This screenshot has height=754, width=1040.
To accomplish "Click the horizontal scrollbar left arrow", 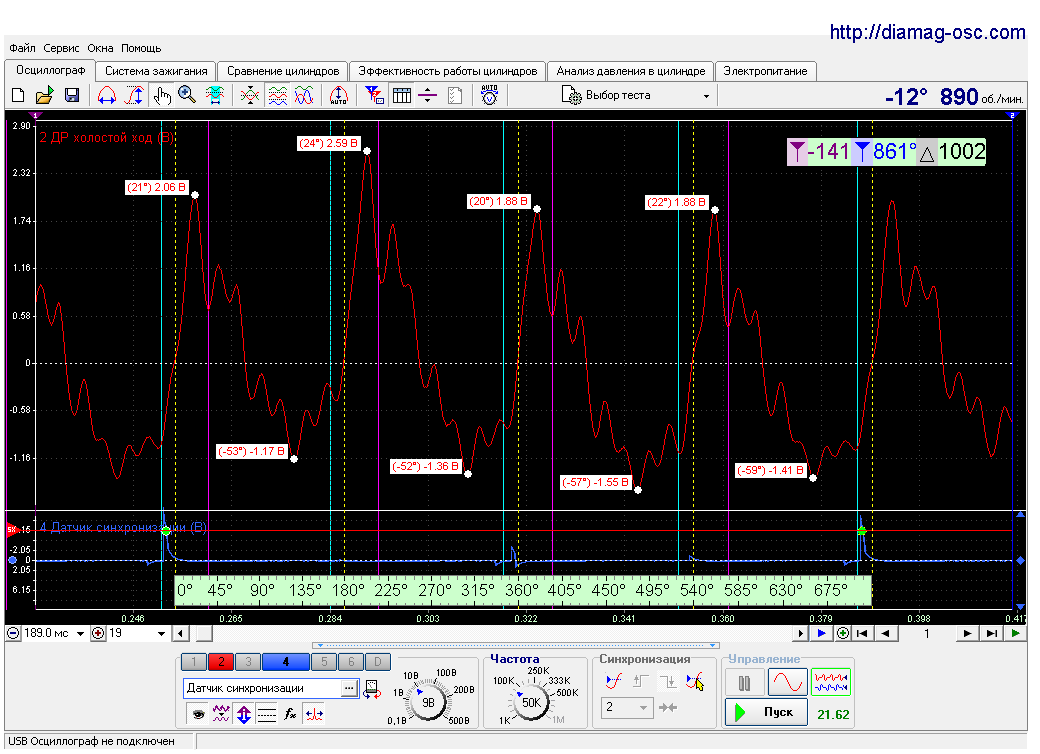I will click(x=180, y=634).
